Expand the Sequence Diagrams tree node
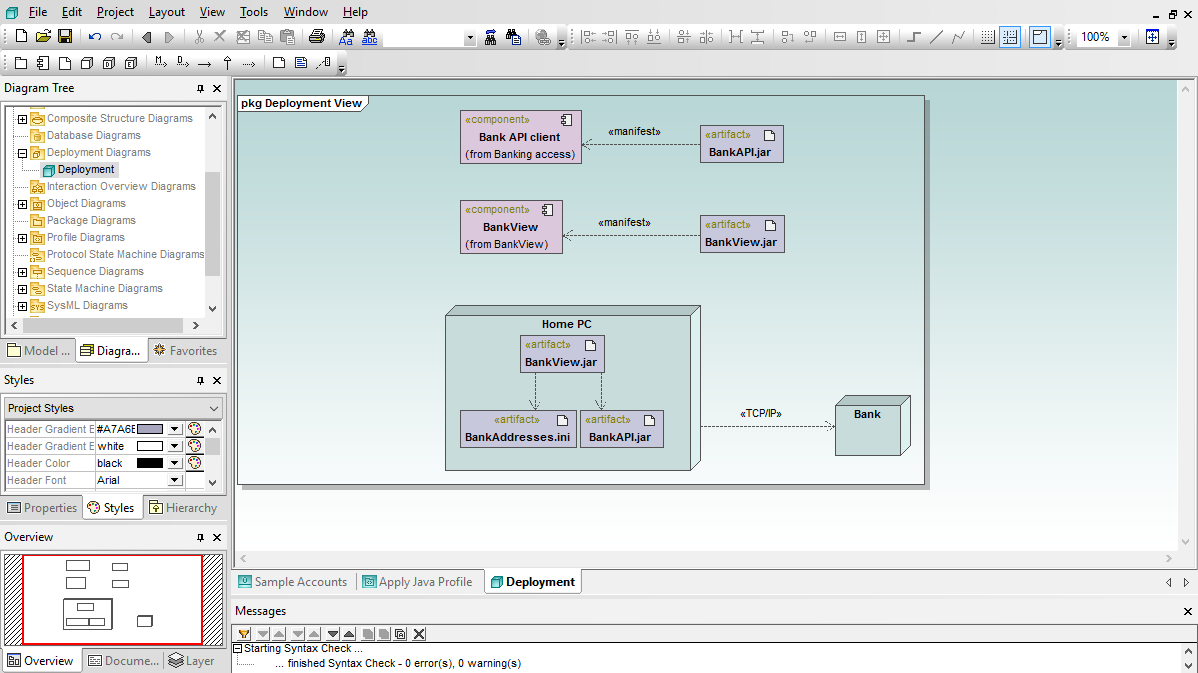The width and height of the screenshot is (1198, 673). [22, 272]
